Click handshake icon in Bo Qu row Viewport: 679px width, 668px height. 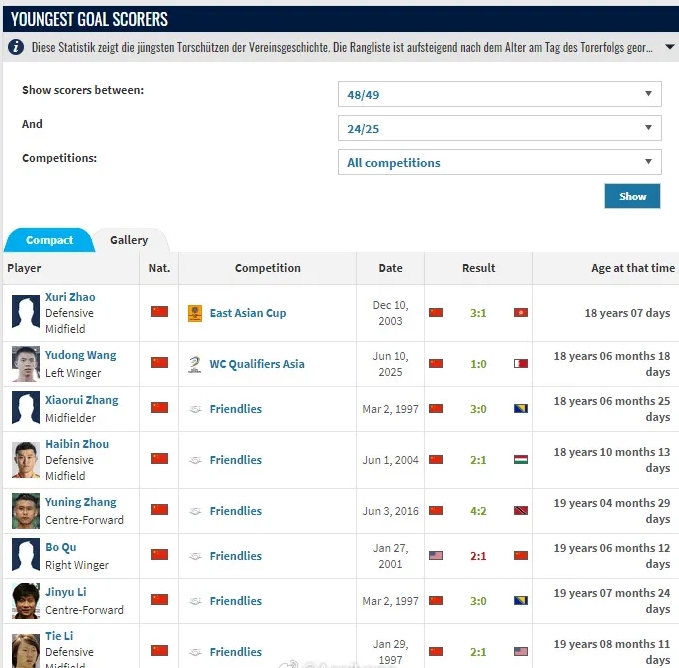point(195,556)
